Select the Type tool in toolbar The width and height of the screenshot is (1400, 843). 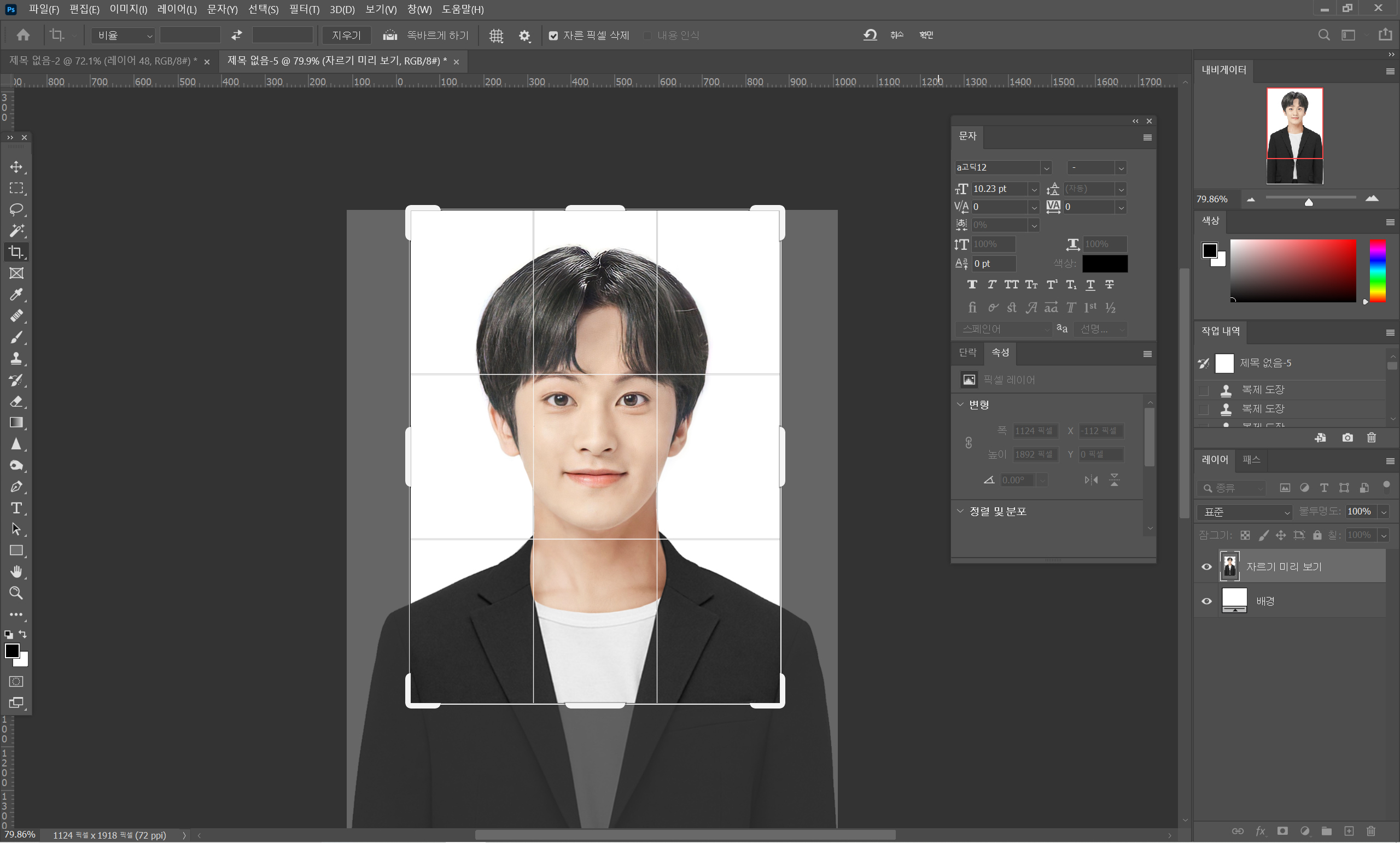(16, 508)
